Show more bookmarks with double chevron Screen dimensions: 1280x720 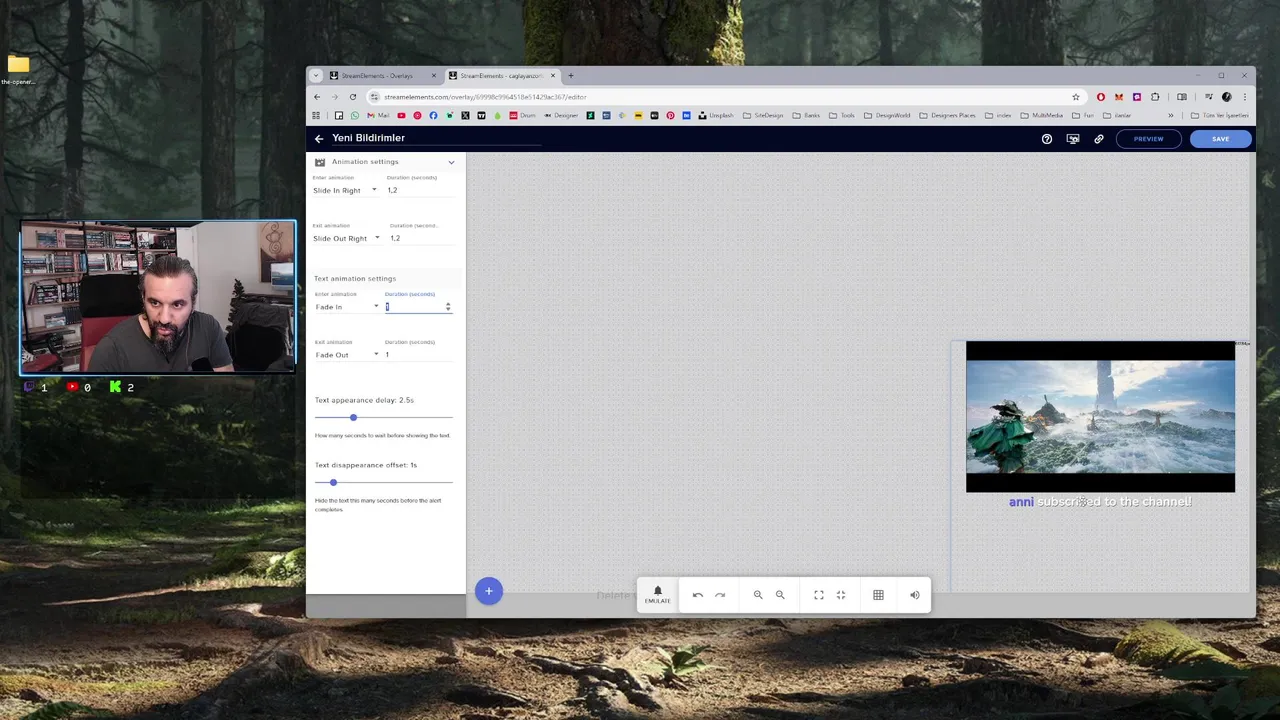1171,116
